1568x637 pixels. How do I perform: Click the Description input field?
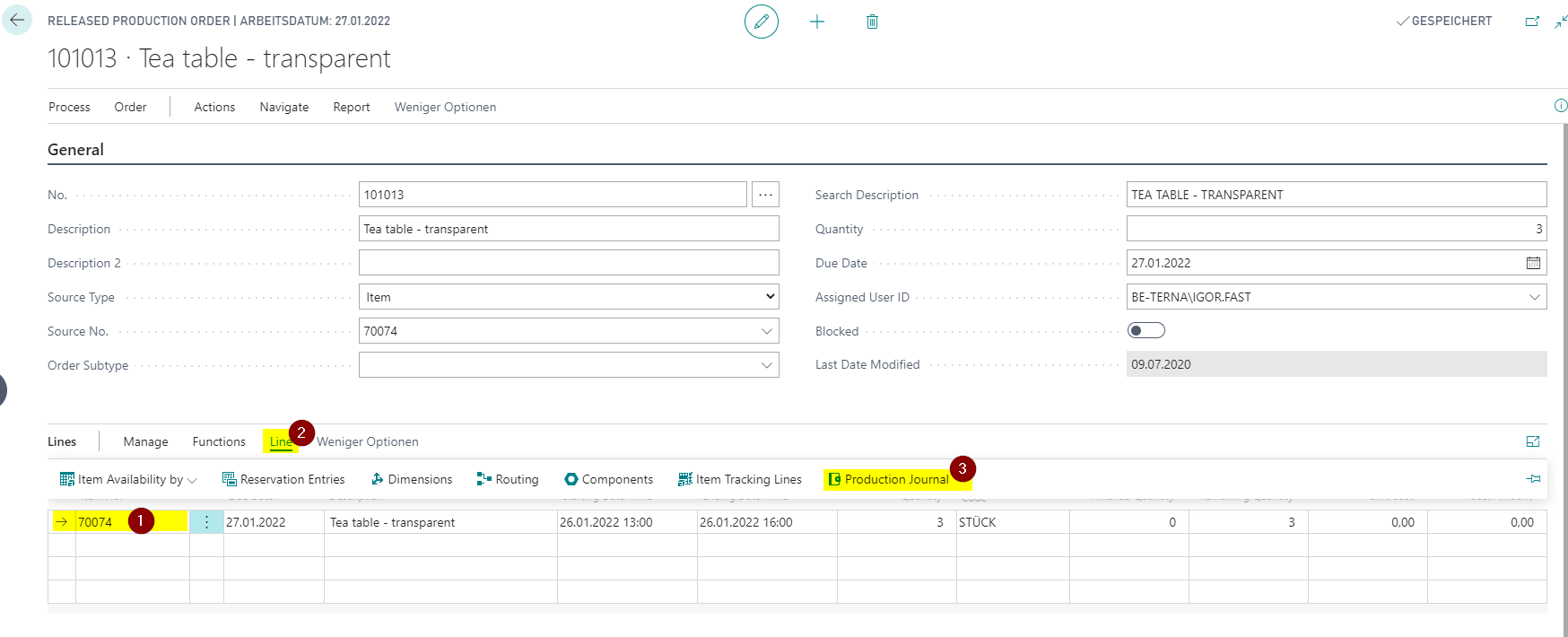pyautogui.click(x=569, y=229)
